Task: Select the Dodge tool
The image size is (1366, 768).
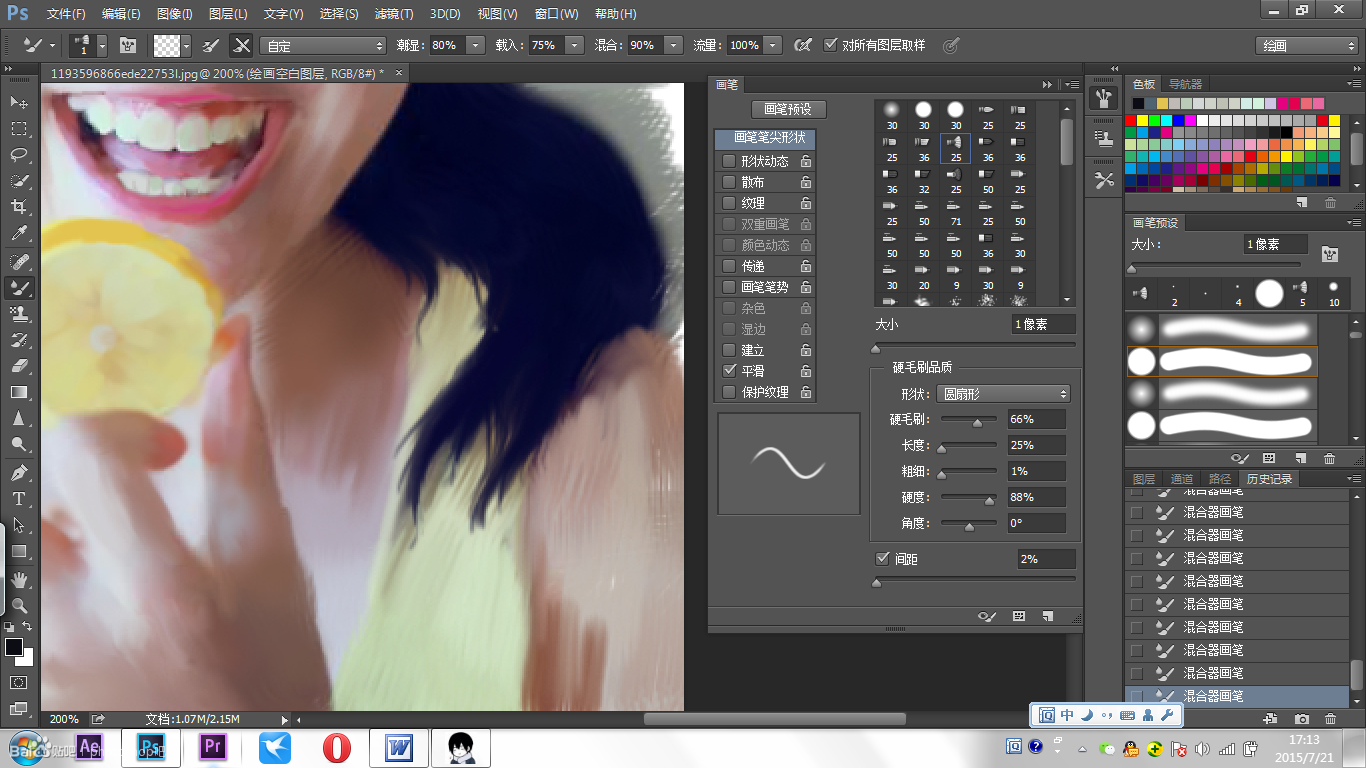Action: [x=19, y=444]
